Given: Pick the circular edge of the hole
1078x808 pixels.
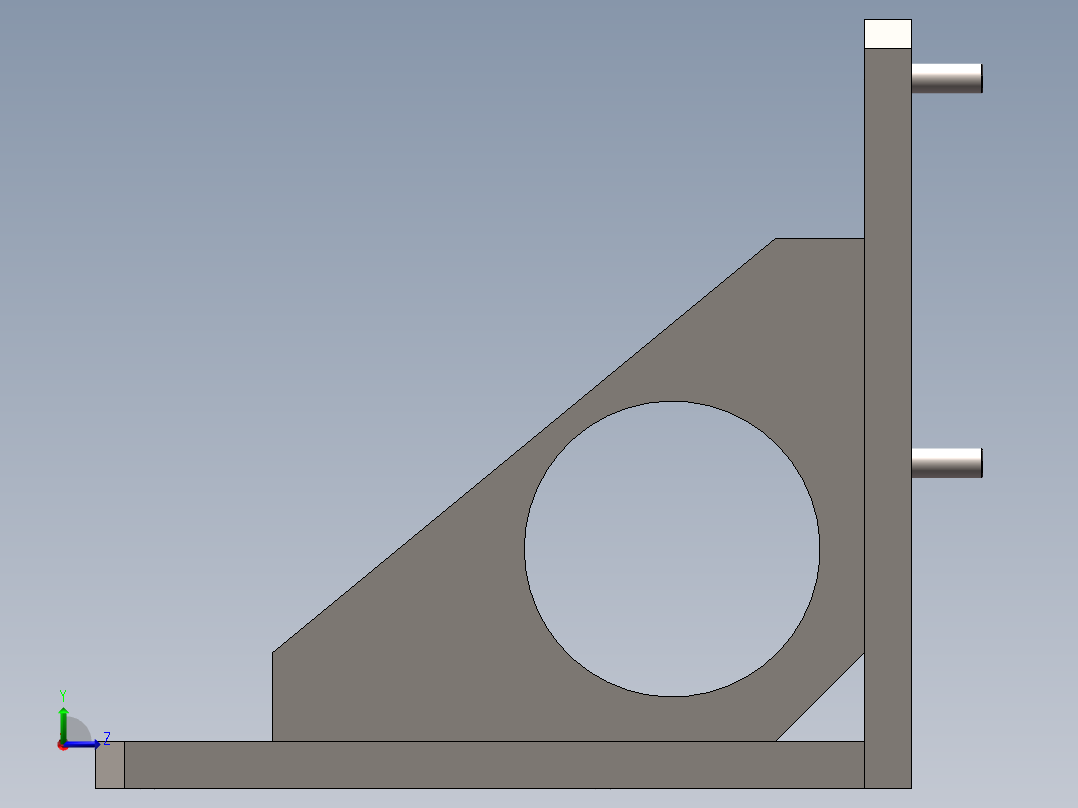Looking at the screenshot, I should point(525,549).
